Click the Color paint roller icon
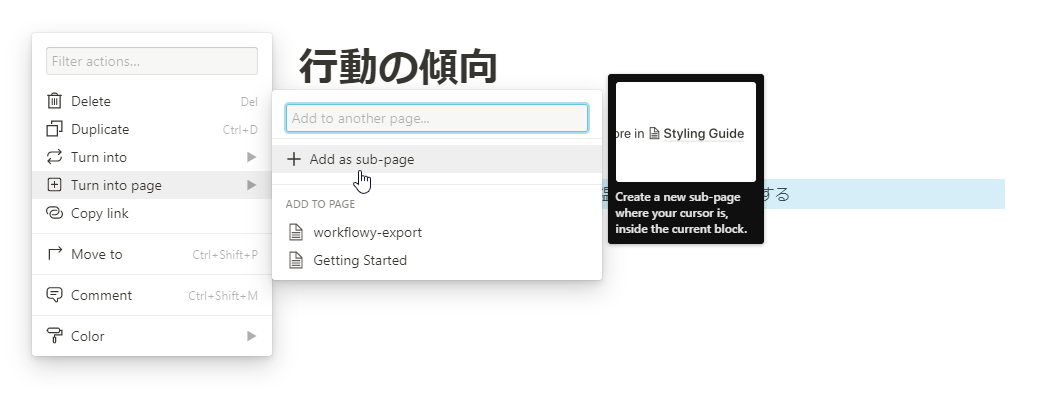Screen dimensions: 1053x395 point(54,336)
